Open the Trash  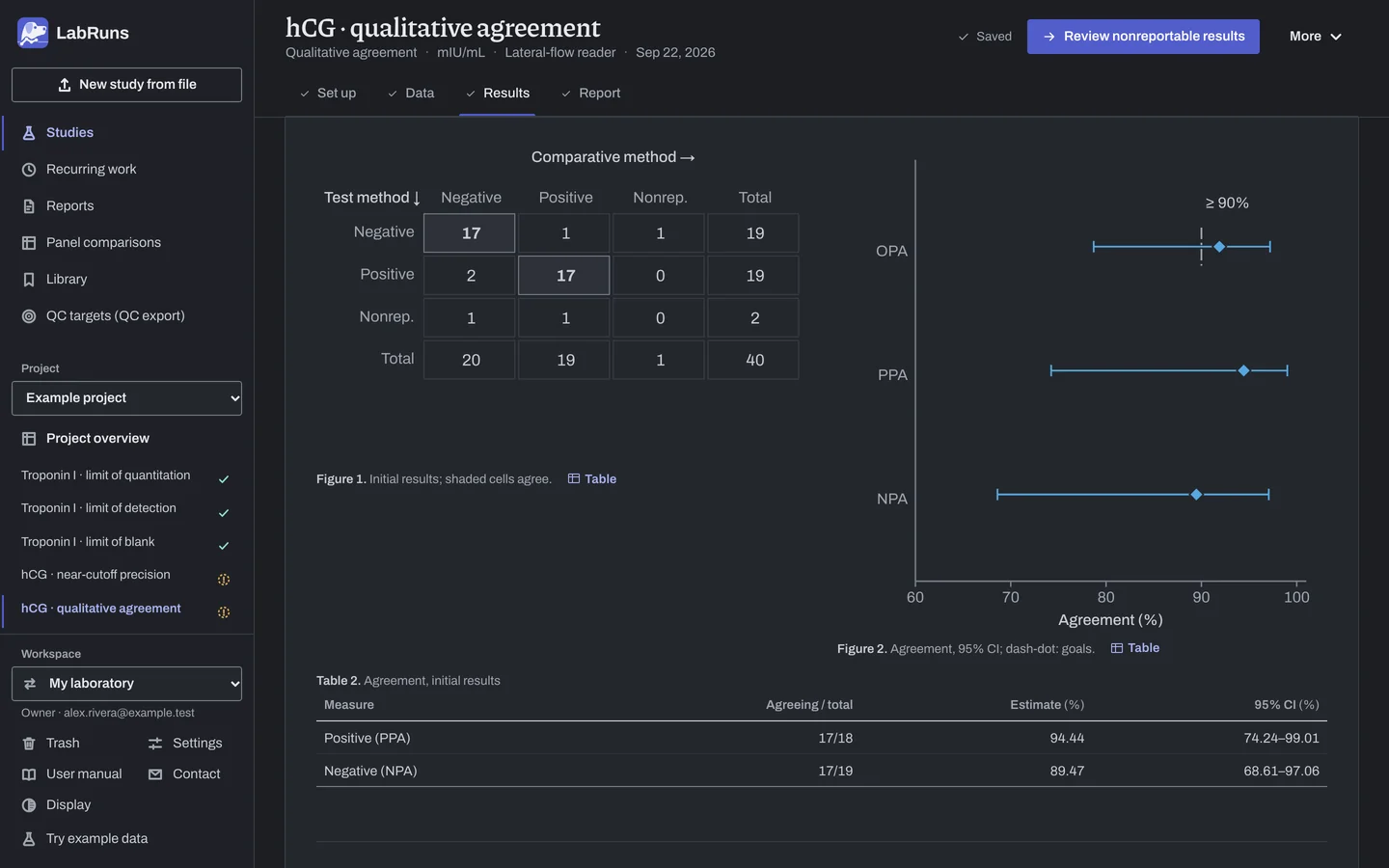point(62,743)
